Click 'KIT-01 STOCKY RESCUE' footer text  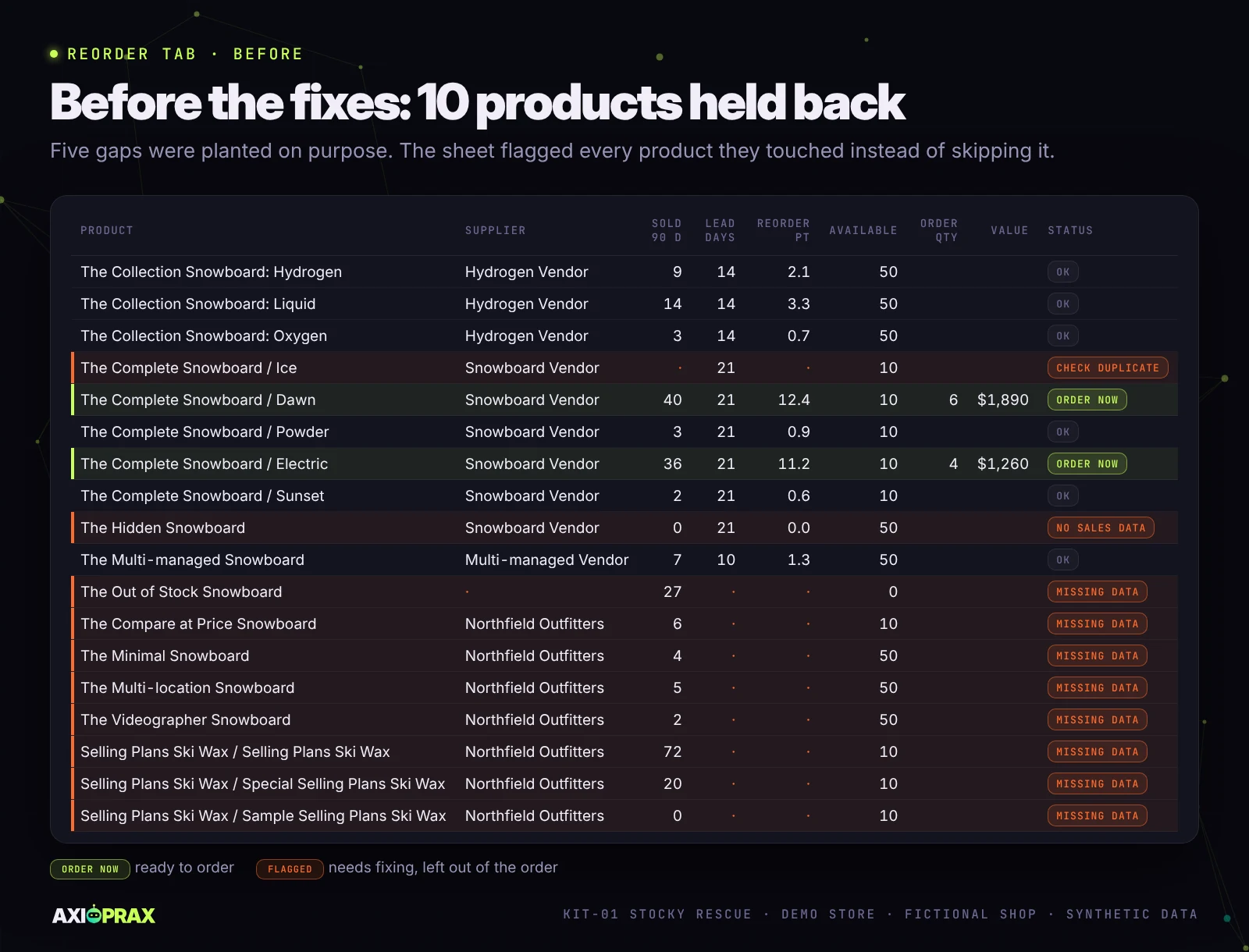coord(657,914)
